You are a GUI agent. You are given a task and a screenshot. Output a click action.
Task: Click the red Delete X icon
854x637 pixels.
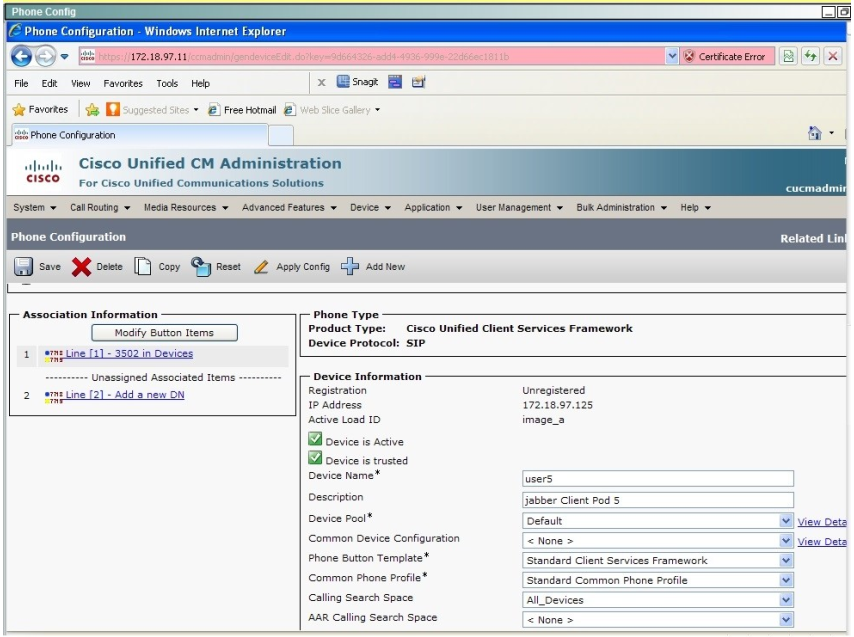point(82,267)
